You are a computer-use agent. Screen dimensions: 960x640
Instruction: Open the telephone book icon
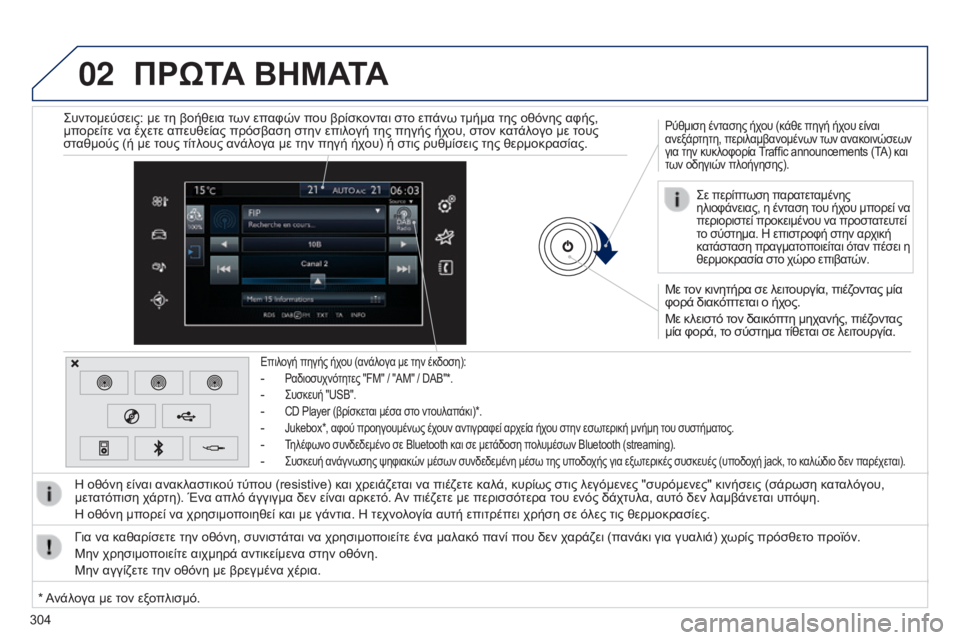tap(446, 268)
